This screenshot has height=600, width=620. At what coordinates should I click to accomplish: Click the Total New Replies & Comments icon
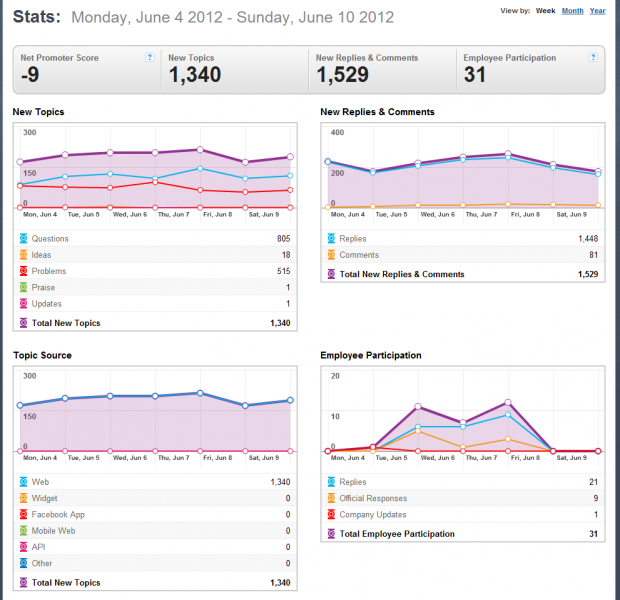tap(331, 274)
